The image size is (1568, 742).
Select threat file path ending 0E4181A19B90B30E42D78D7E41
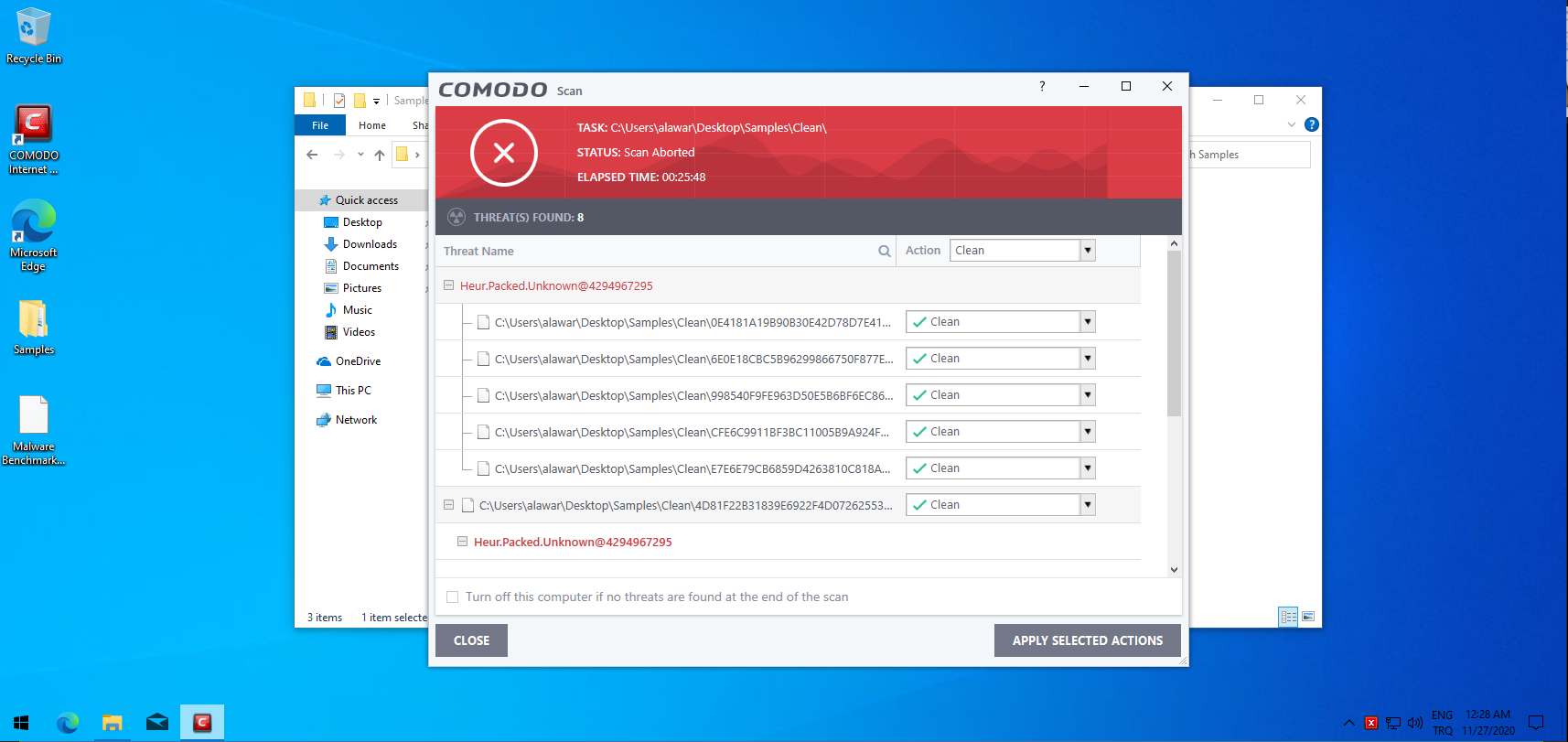point(693,322)
